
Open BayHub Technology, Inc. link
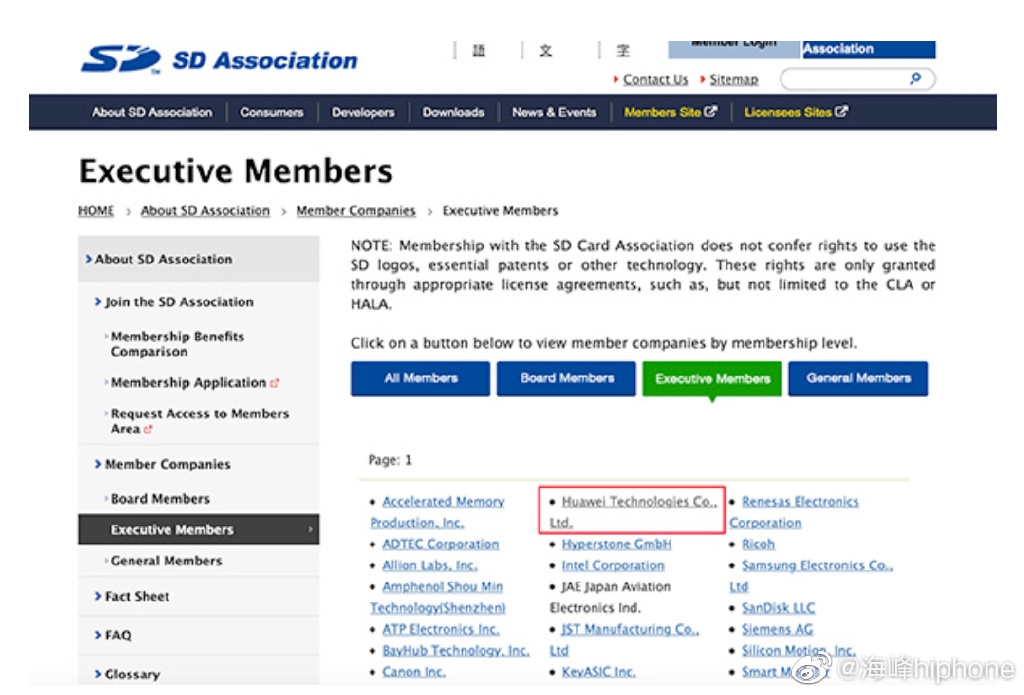[x=455, y=651]
